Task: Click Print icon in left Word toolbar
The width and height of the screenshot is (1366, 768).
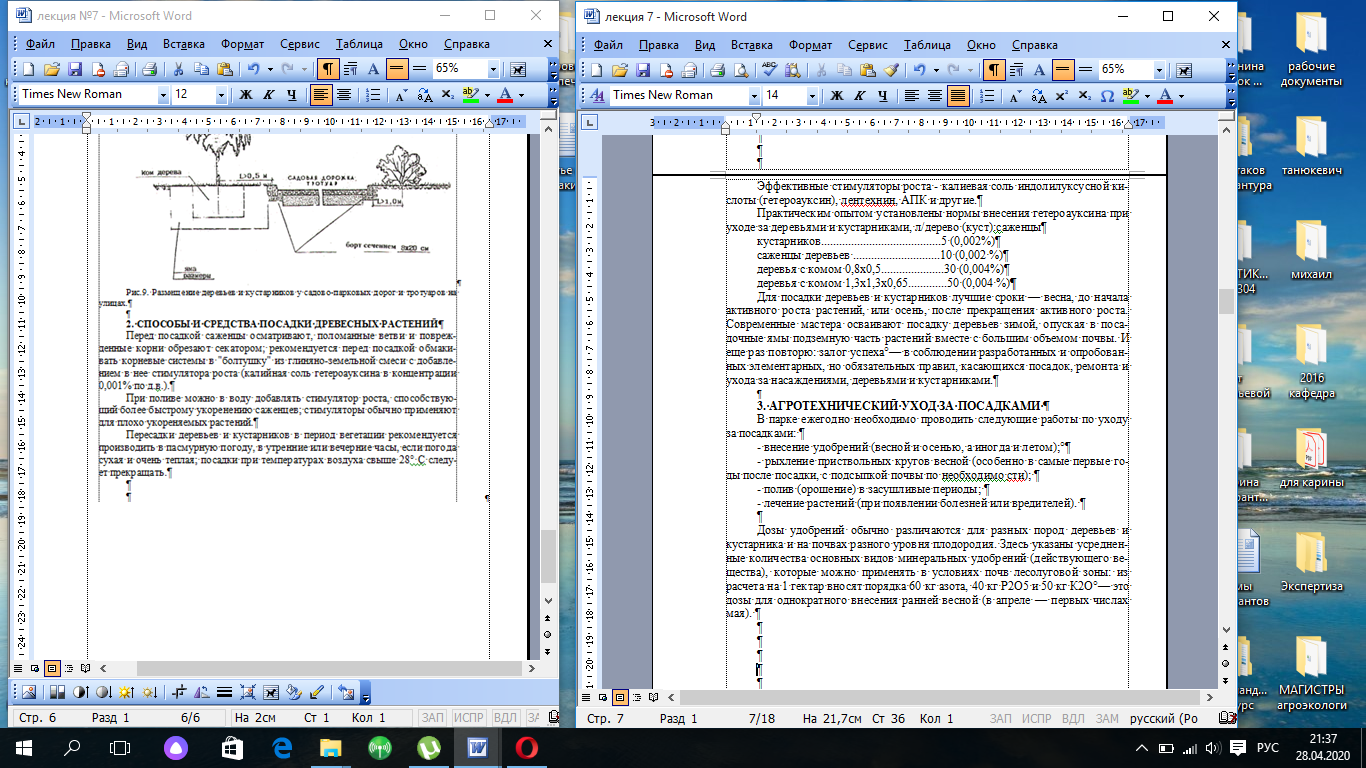Action: point(149,69)
